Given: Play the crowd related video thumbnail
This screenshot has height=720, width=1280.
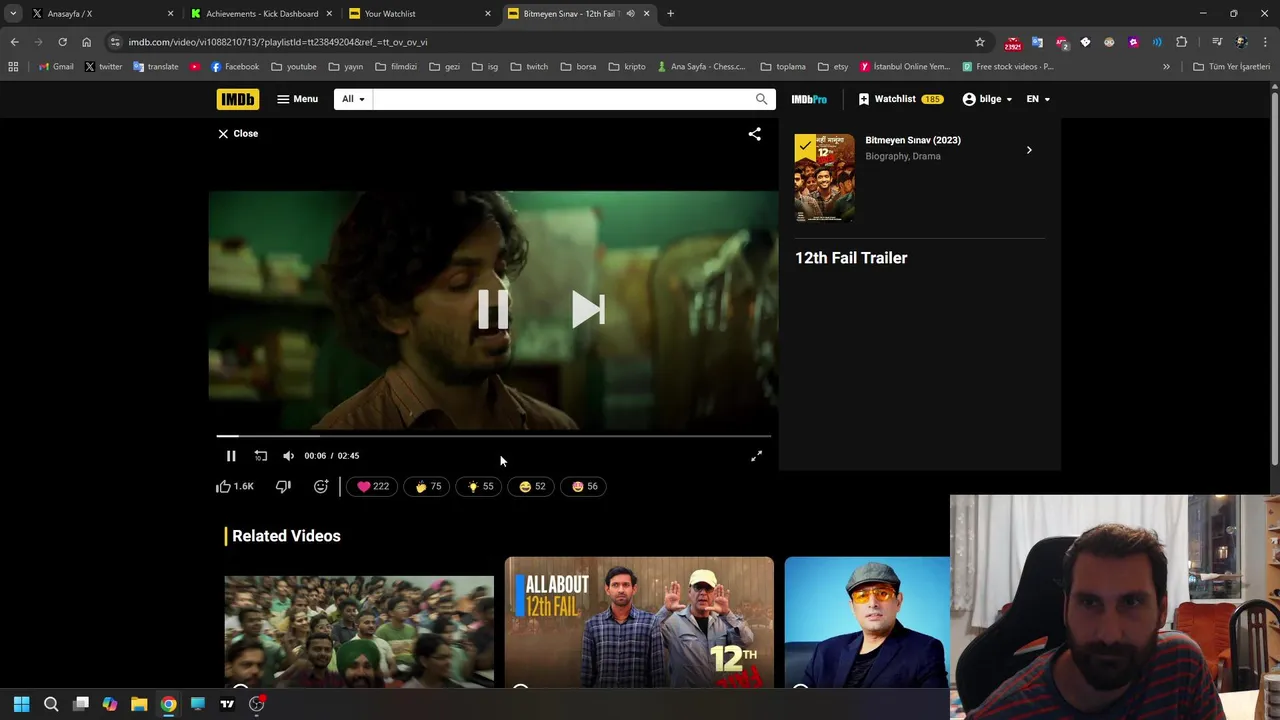Looking at the screenshot, I should pyautogui.click(x=359, y=630).
